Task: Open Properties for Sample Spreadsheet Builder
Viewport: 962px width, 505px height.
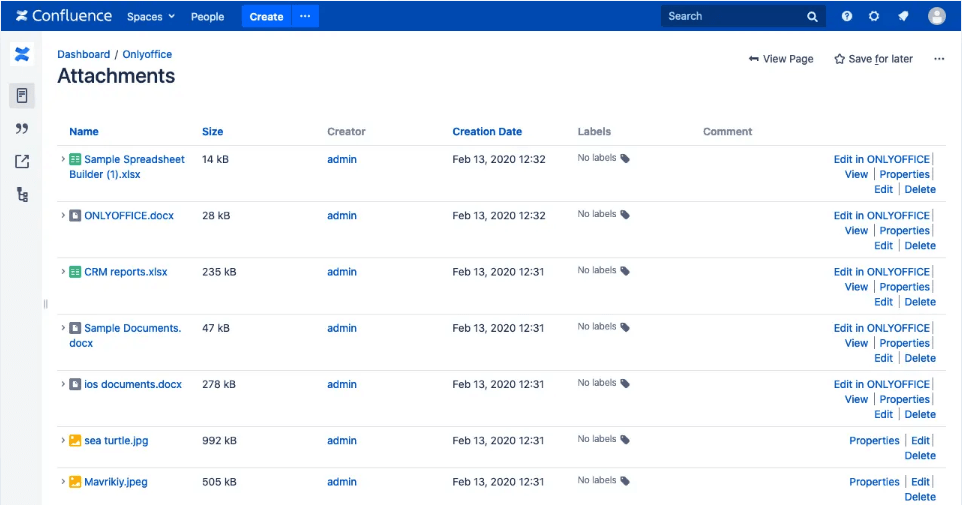Action: tap(904, 174)
